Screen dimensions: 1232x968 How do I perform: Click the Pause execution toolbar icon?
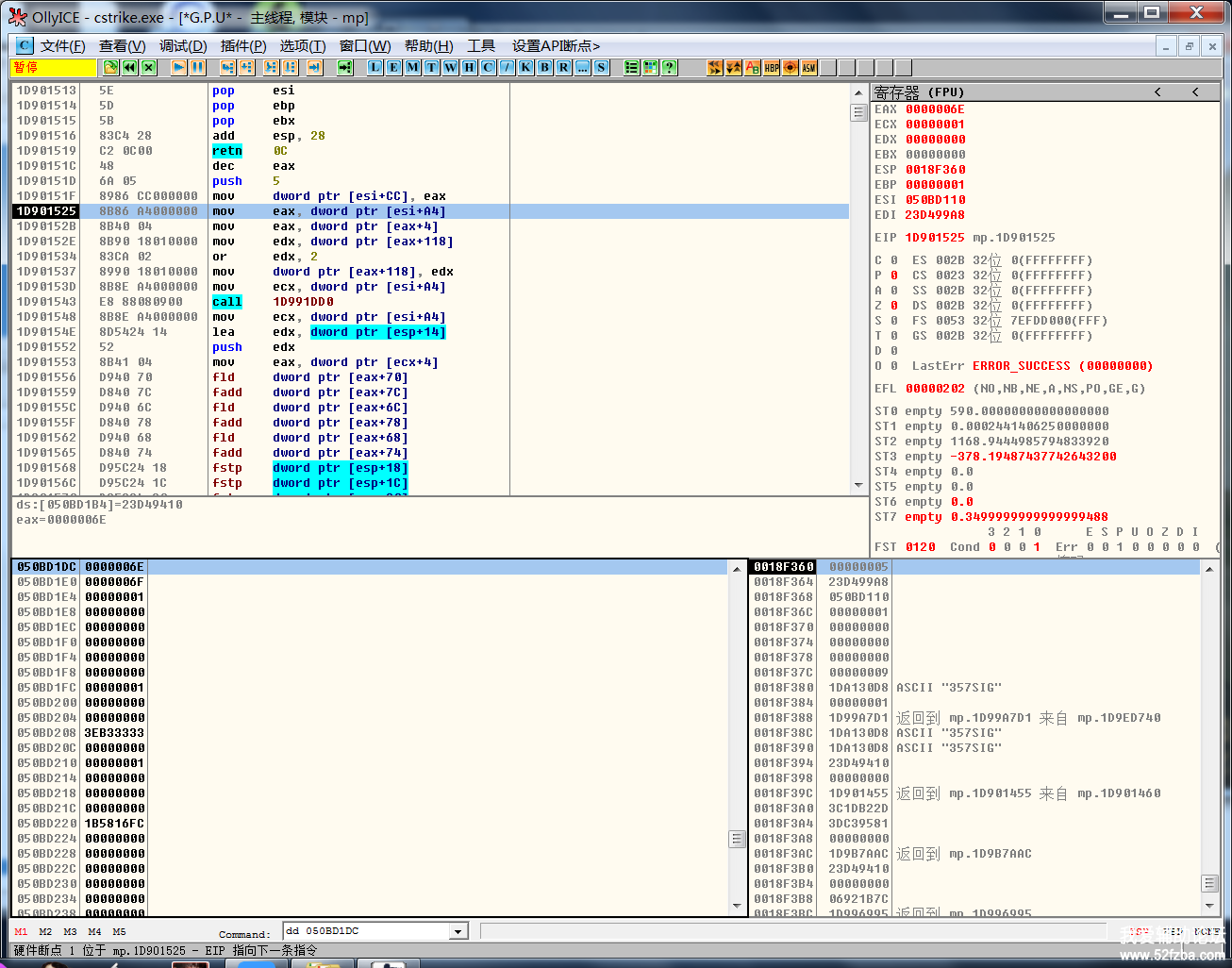(197, 67)
